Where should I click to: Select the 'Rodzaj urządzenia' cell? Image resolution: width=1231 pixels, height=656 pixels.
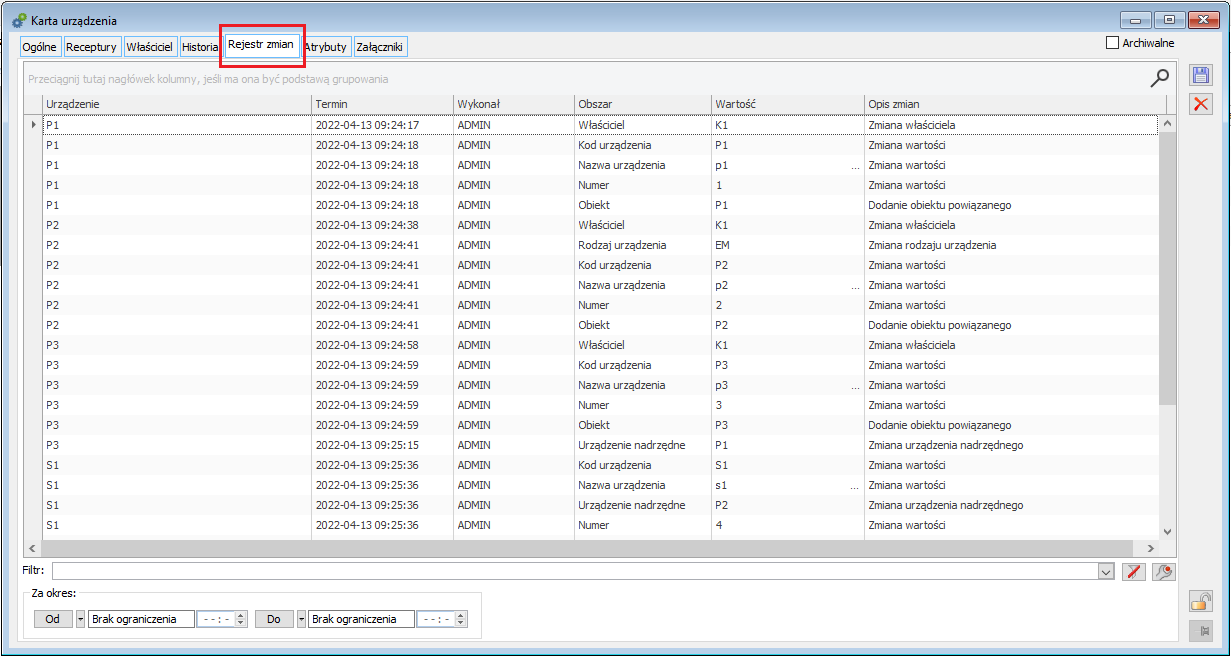tap(643, 245)
